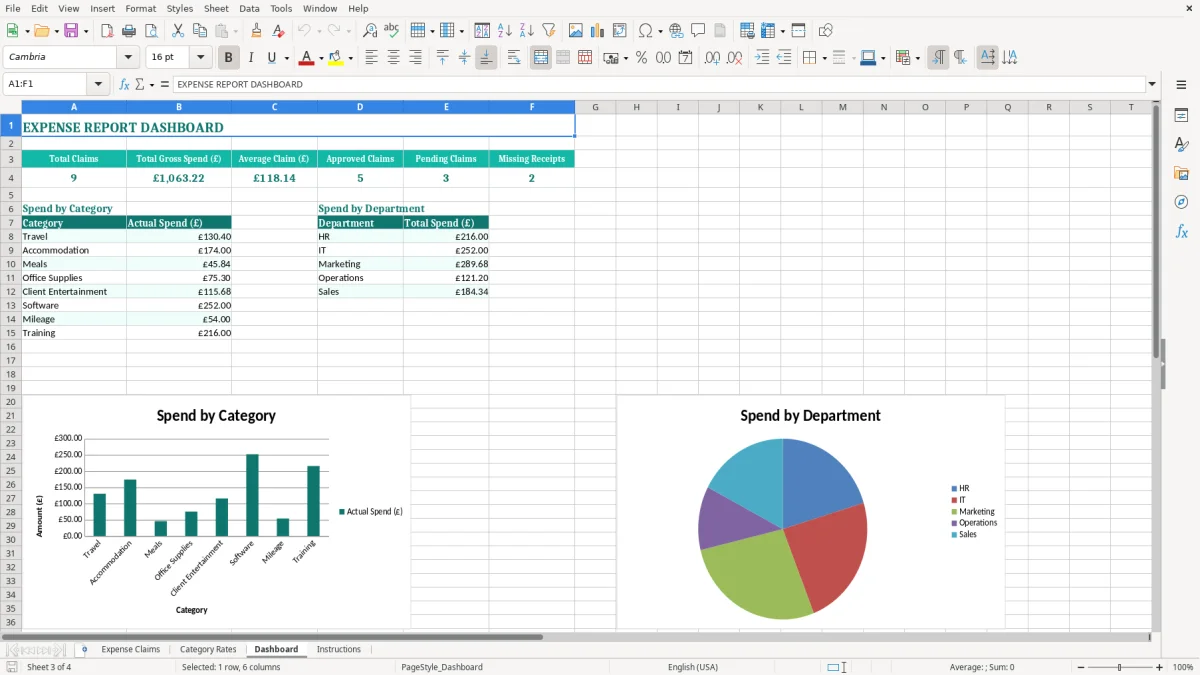Open Background Color dropdown arrow
The width and height of the screenshot is (1200, 675).
tap(350, 58)
